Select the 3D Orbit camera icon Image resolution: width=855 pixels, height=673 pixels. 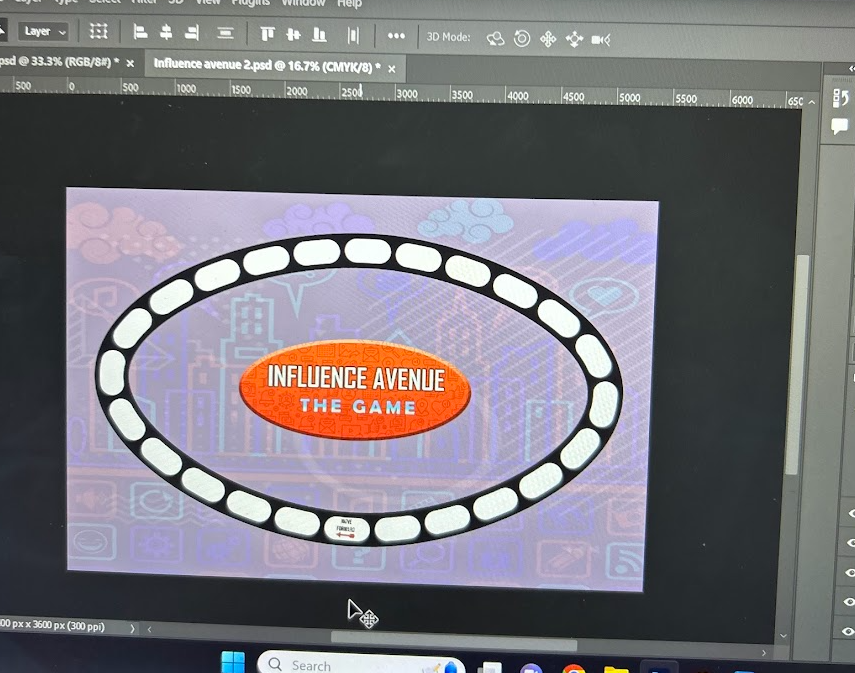[x=495, y=39]
